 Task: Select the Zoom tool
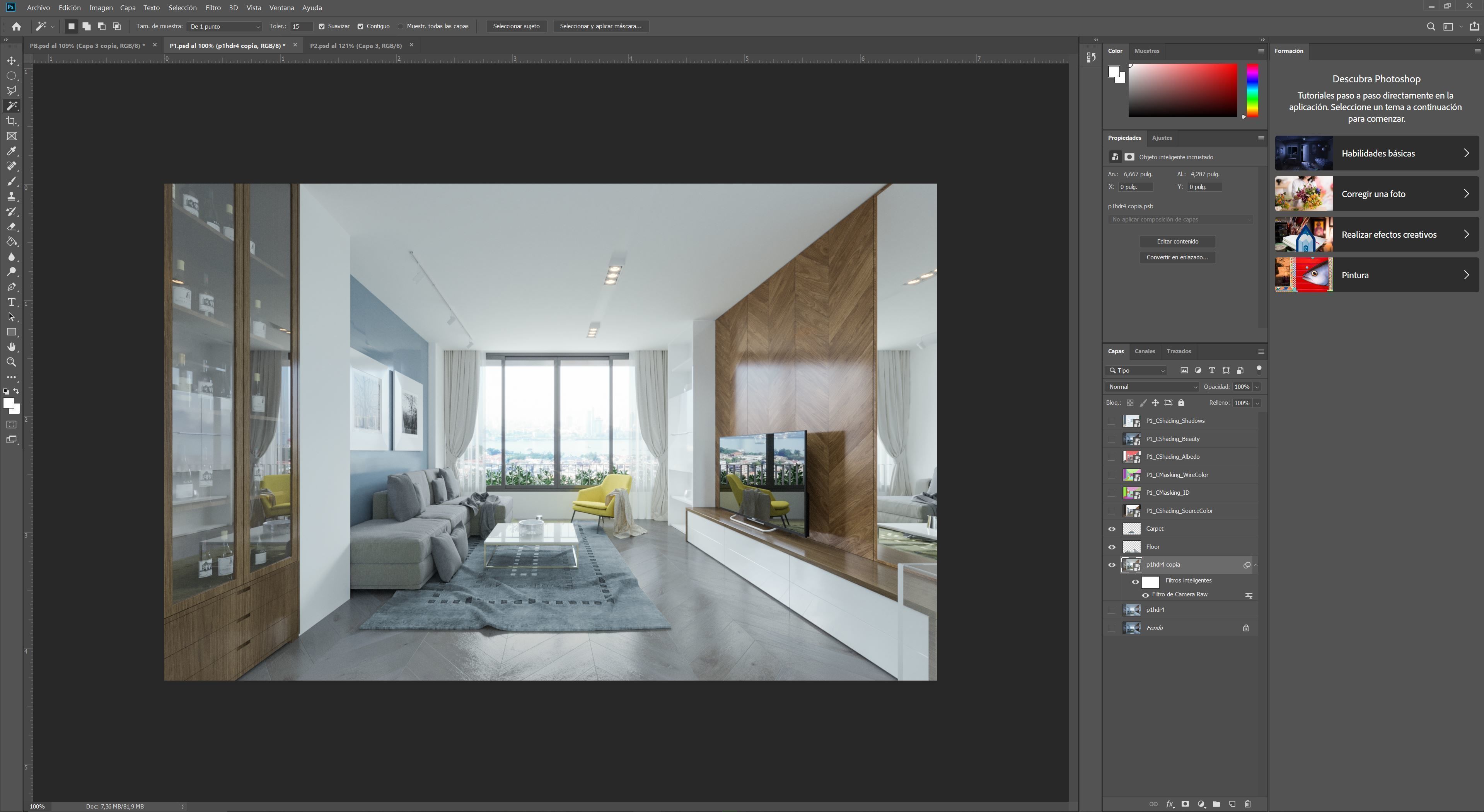11,362
